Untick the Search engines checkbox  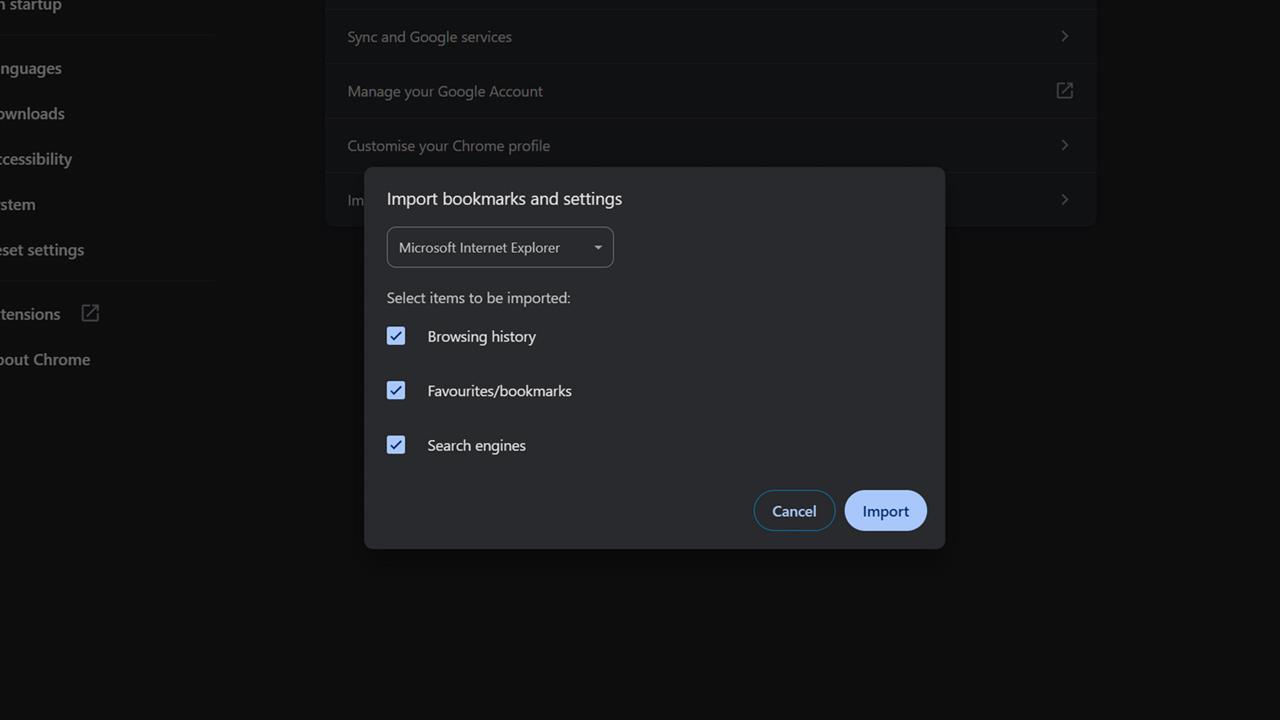(x=396, y=445)
